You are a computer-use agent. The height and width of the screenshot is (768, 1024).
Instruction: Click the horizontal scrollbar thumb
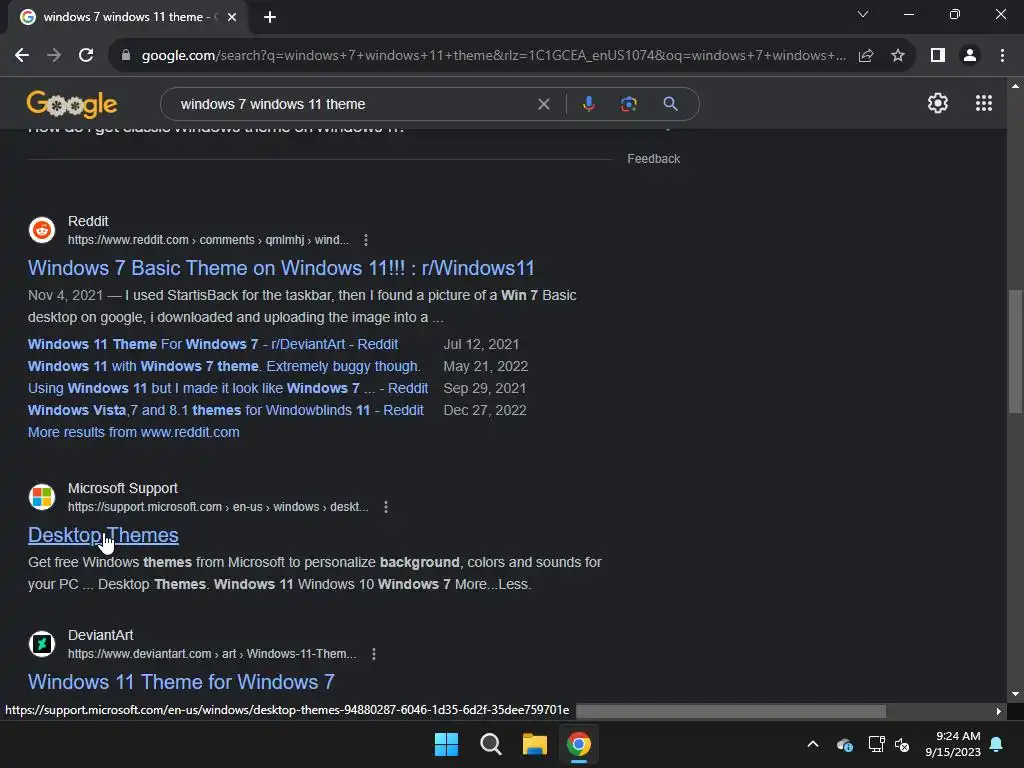731,711
